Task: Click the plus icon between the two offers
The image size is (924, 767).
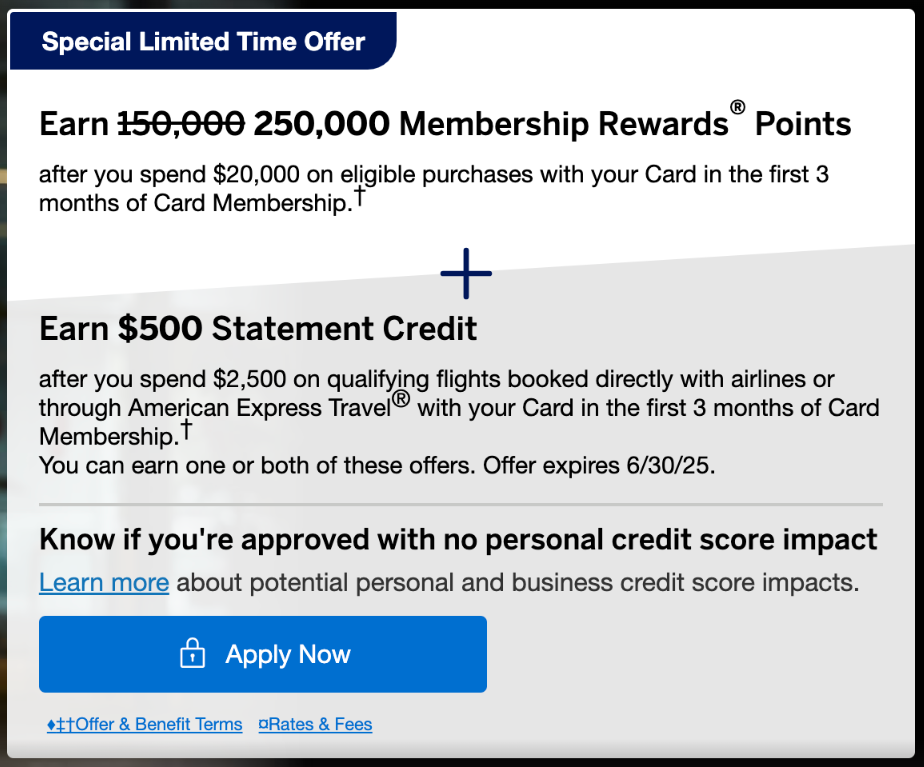Action: (465, 272)
